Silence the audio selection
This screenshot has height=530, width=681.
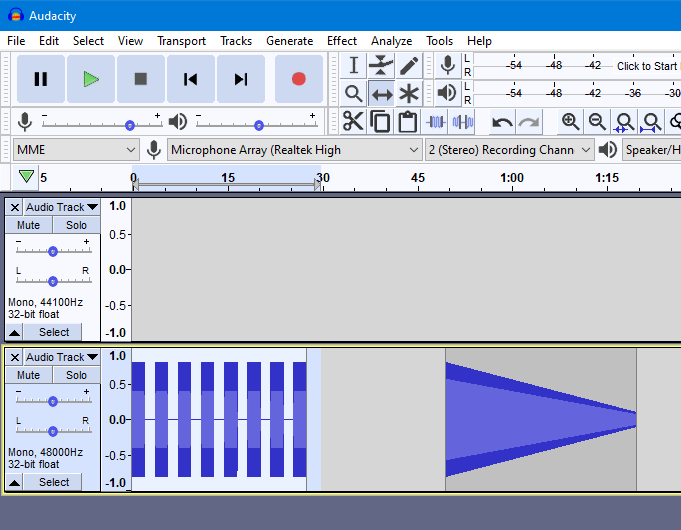coord(463,122)
